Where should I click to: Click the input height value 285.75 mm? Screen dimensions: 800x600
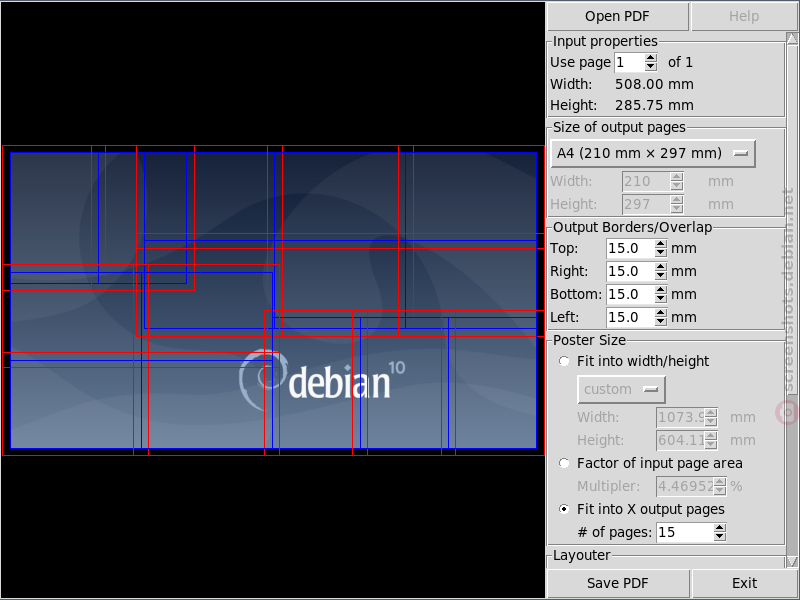654,105
